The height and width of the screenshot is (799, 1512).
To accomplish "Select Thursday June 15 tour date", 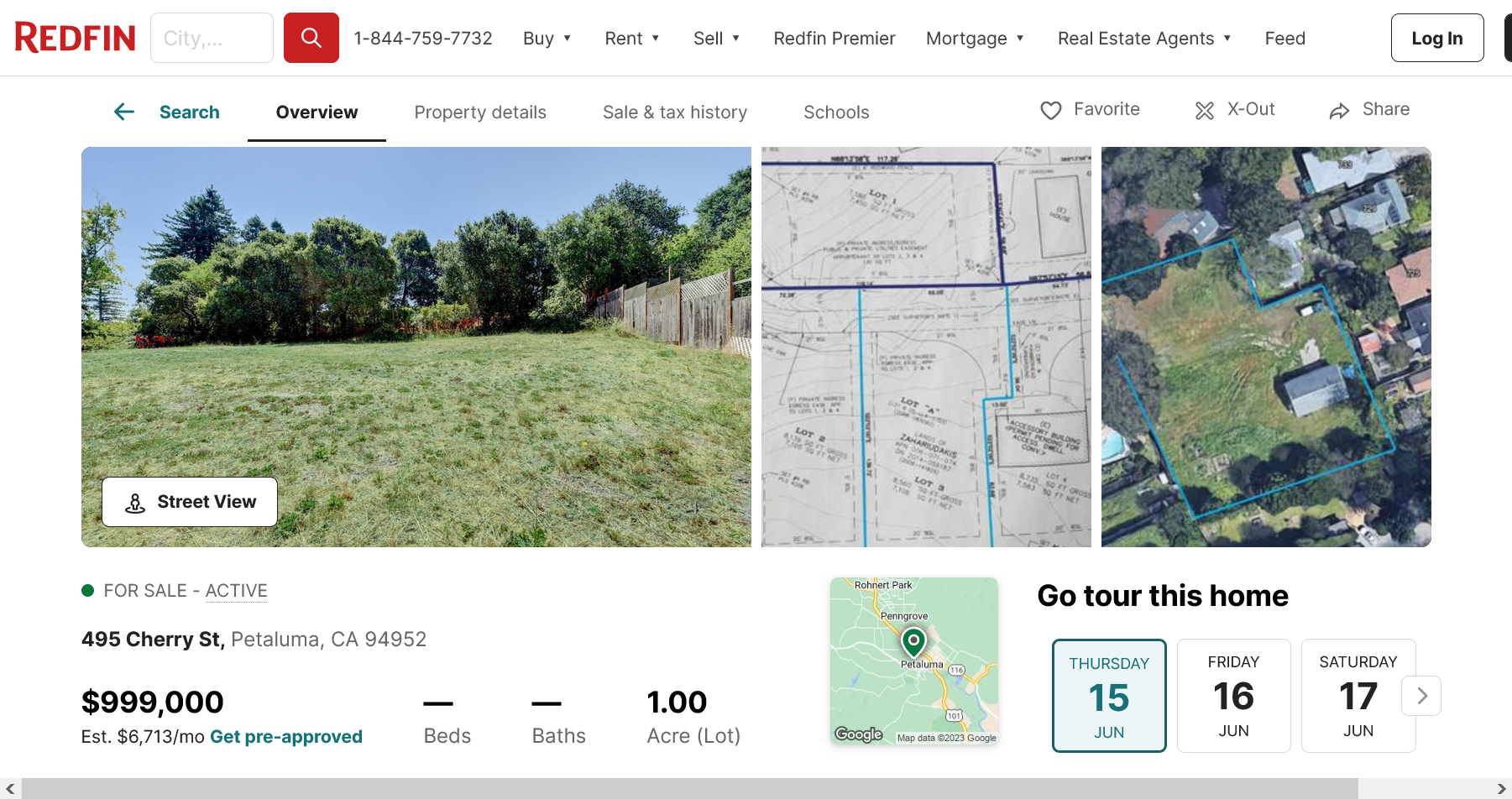I will coord(1109,696).
